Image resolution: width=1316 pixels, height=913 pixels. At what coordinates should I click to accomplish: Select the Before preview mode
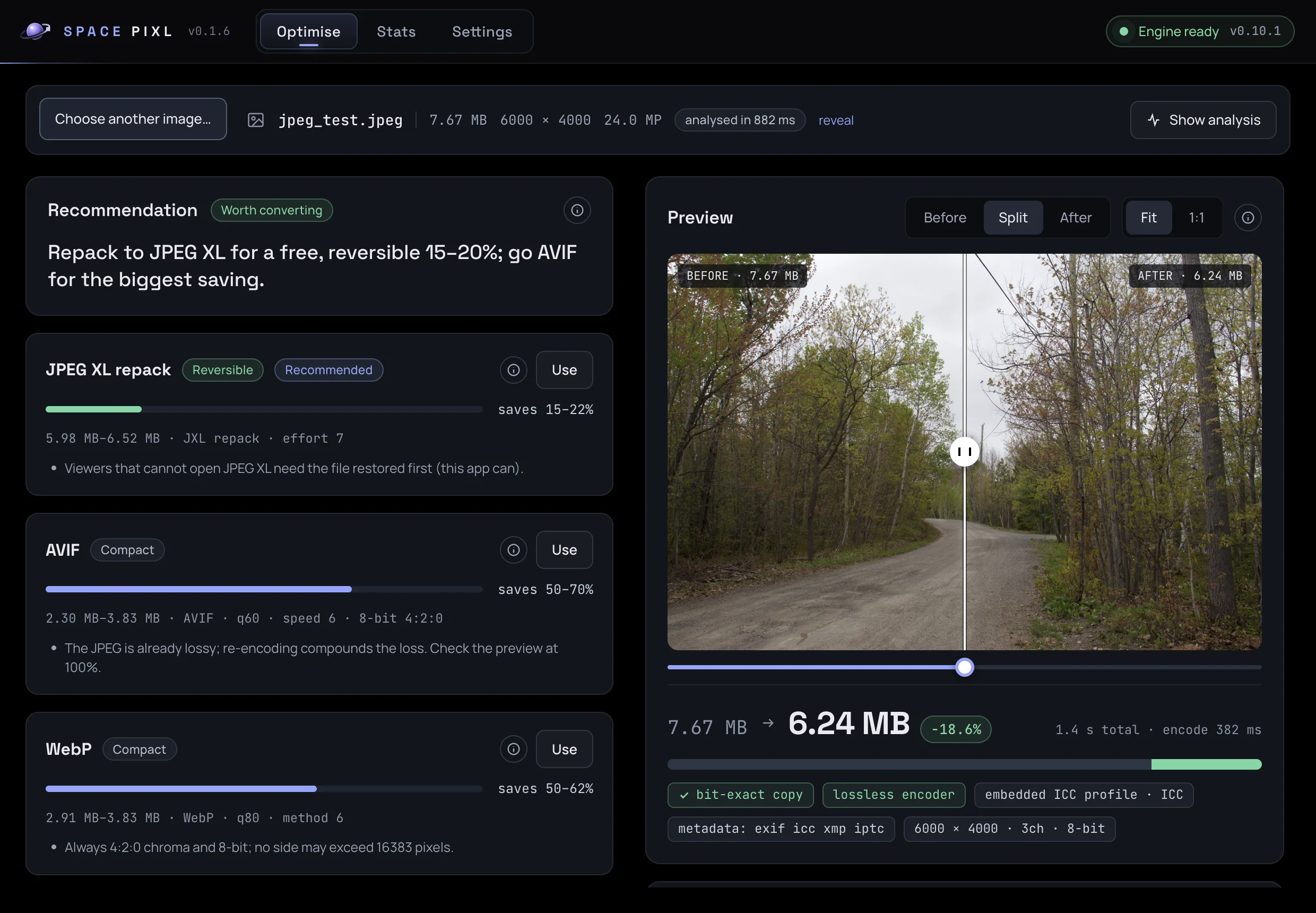pyautogui.click(x=945, y=218)
